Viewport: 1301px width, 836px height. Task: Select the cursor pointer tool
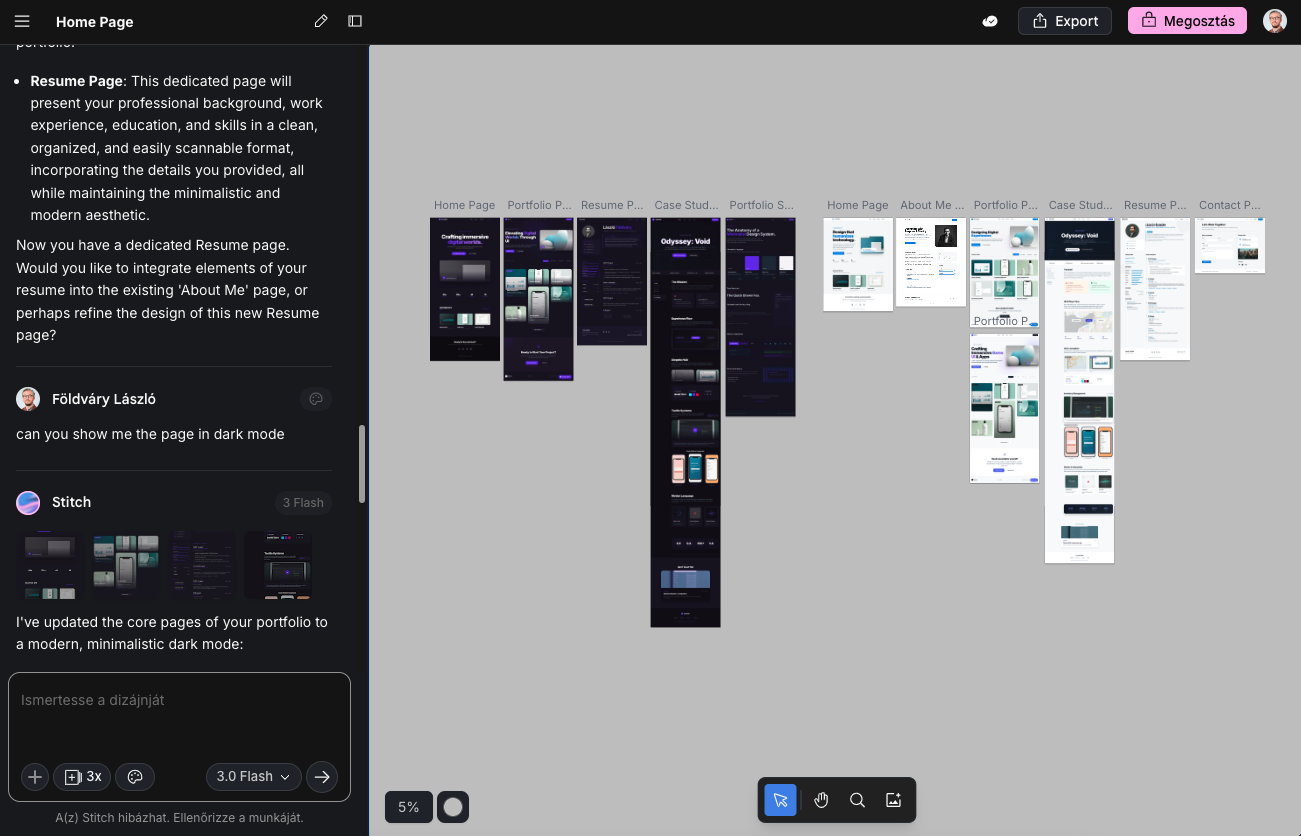781,800
